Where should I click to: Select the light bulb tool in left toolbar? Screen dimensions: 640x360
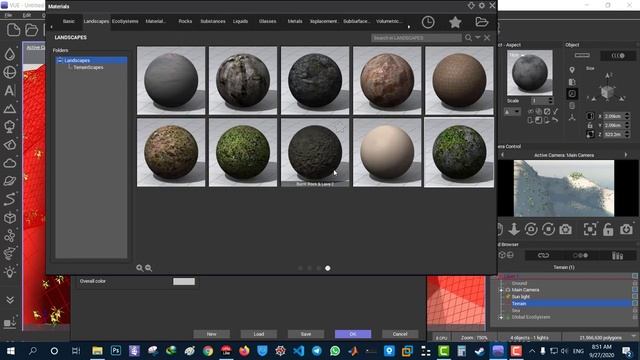coord(10,272)
